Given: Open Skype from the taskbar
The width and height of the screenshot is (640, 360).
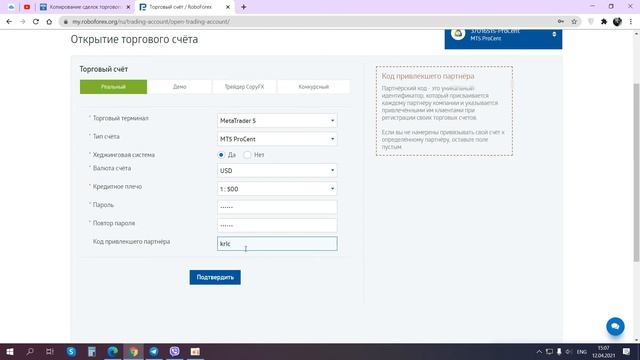Looking at the screenshot, I should pos(71,351).
